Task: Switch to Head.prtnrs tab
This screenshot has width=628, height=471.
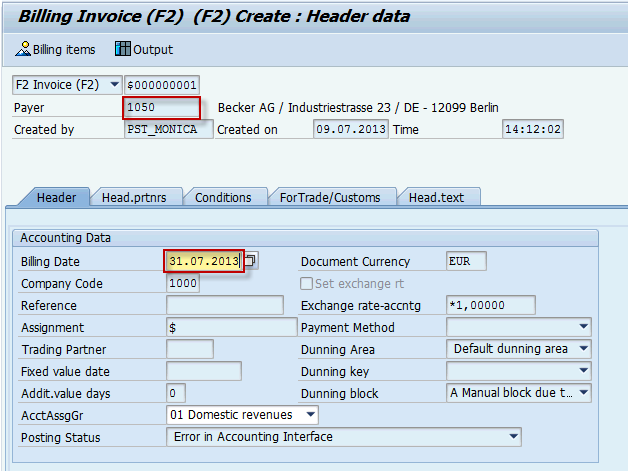Action: point(134,198)
